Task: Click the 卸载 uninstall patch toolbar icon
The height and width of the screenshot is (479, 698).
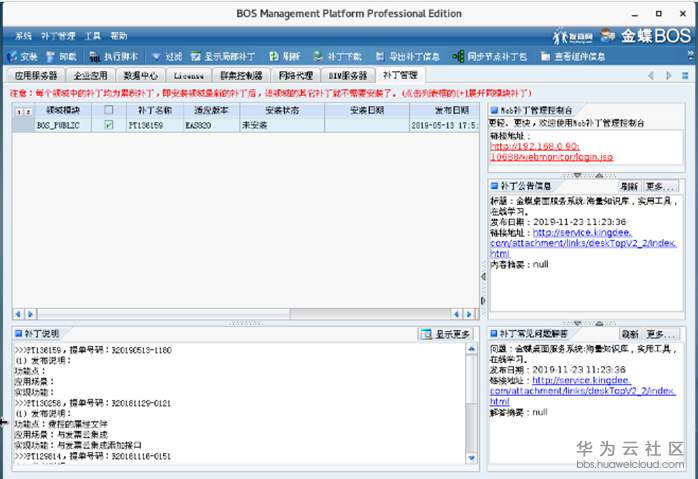Action: pyautogui.click(x=51, y=57)
